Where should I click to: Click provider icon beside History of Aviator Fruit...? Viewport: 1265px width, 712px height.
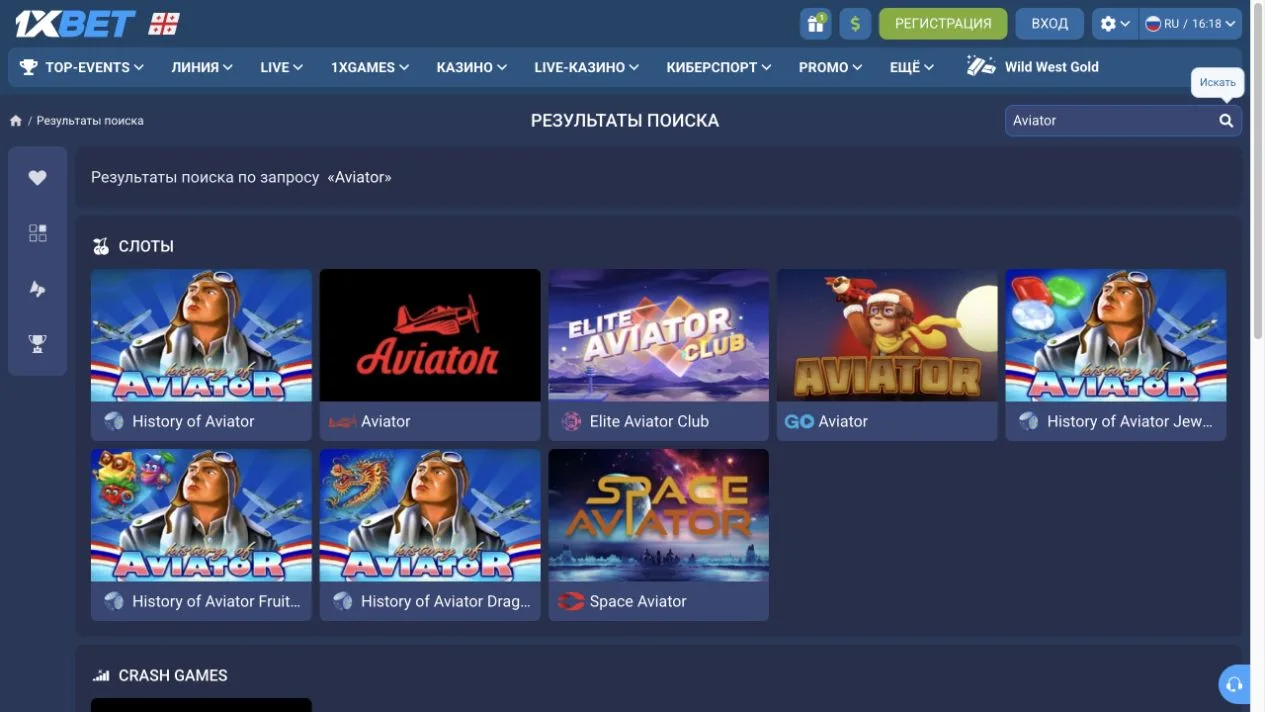[114, 601]
